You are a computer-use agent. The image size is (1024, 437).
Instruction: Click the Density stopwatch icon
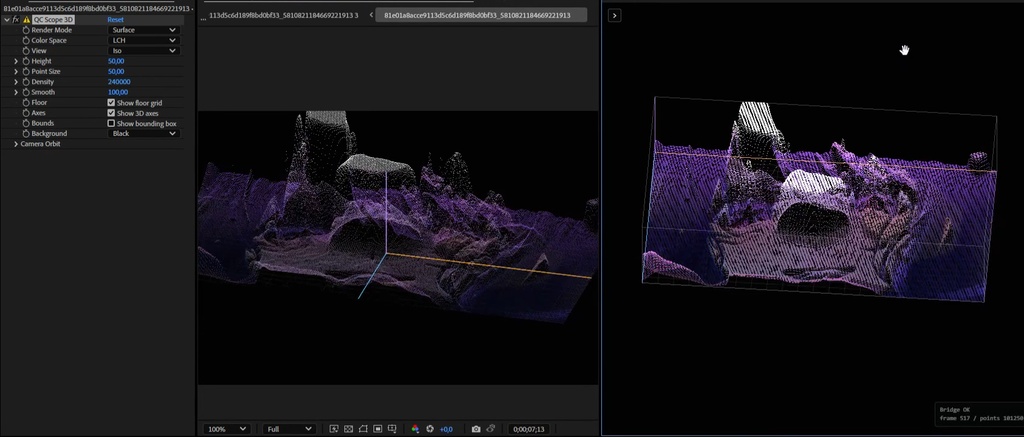[x=26, y=82]
